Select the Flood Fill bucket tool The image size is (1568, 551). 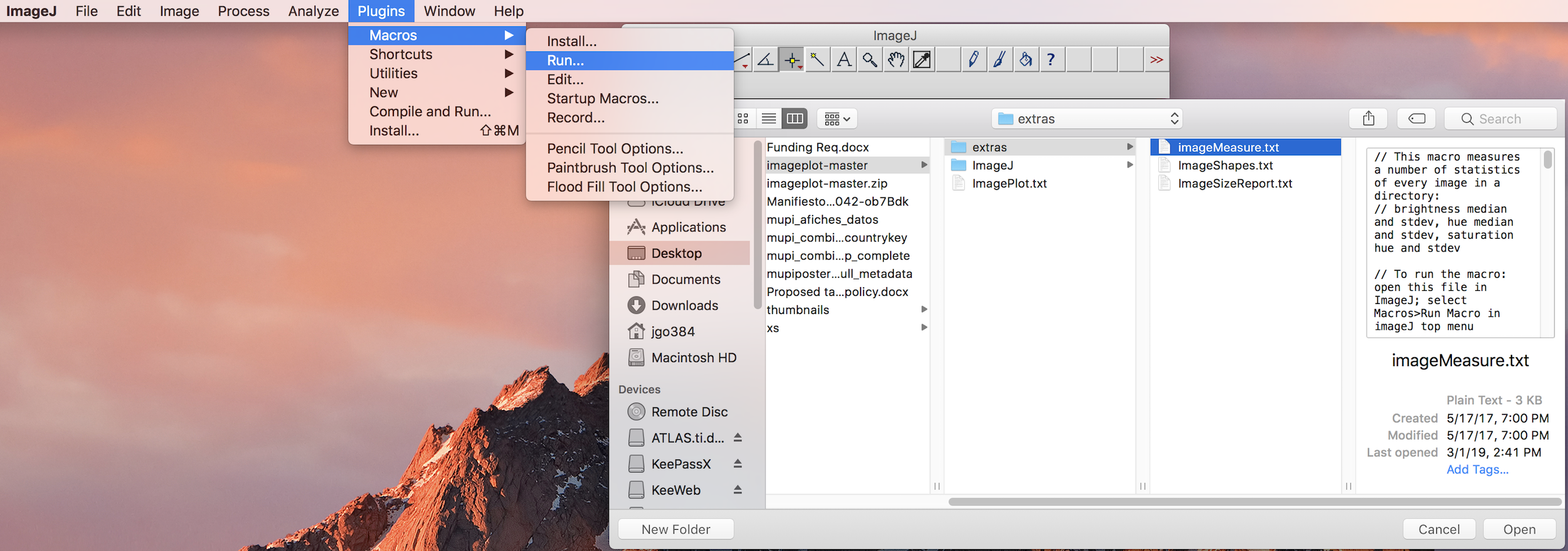click(1025, 60)
